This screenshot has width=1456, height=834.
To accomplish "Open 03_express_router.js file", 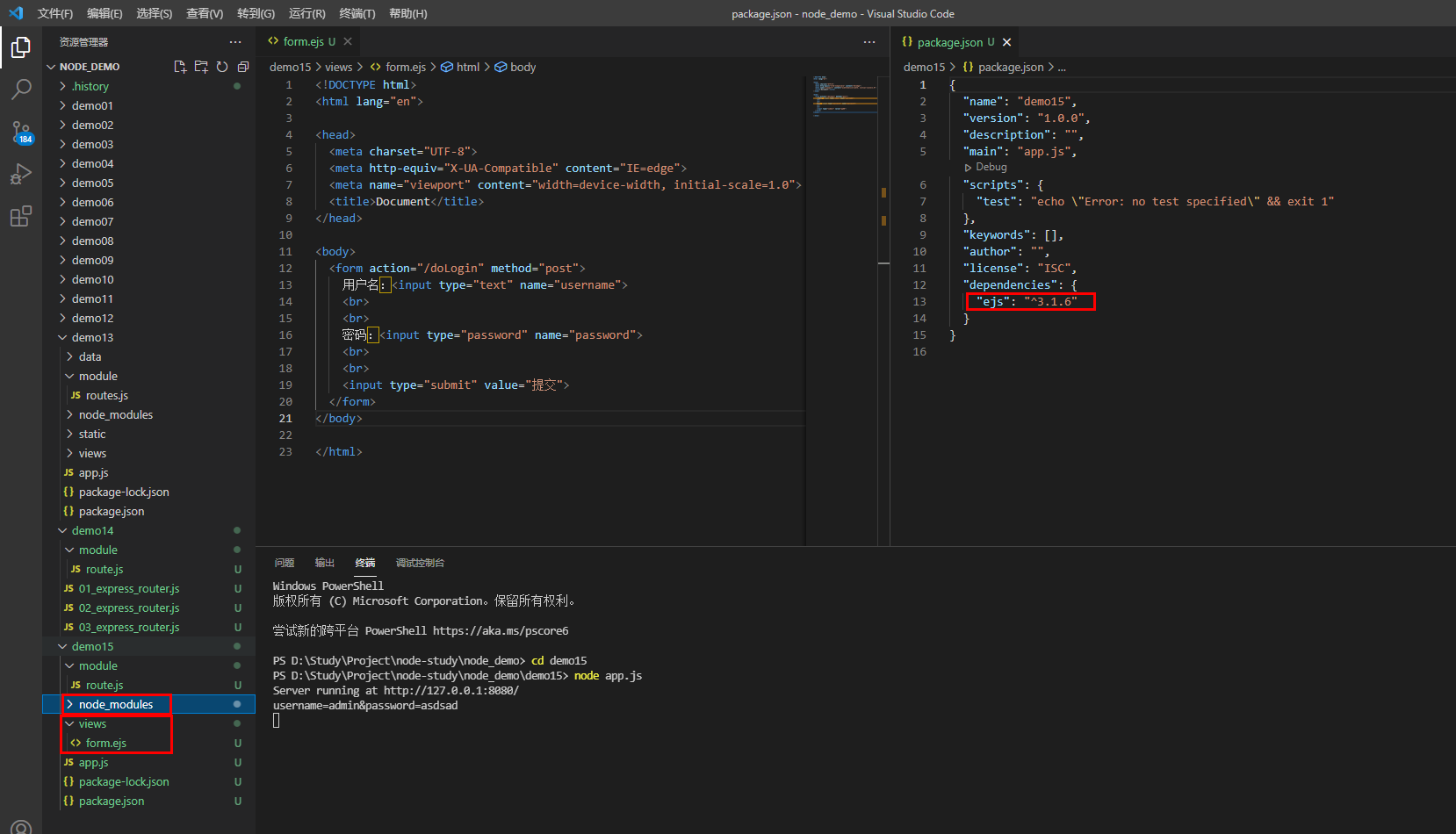I will (x=148, y=627).
